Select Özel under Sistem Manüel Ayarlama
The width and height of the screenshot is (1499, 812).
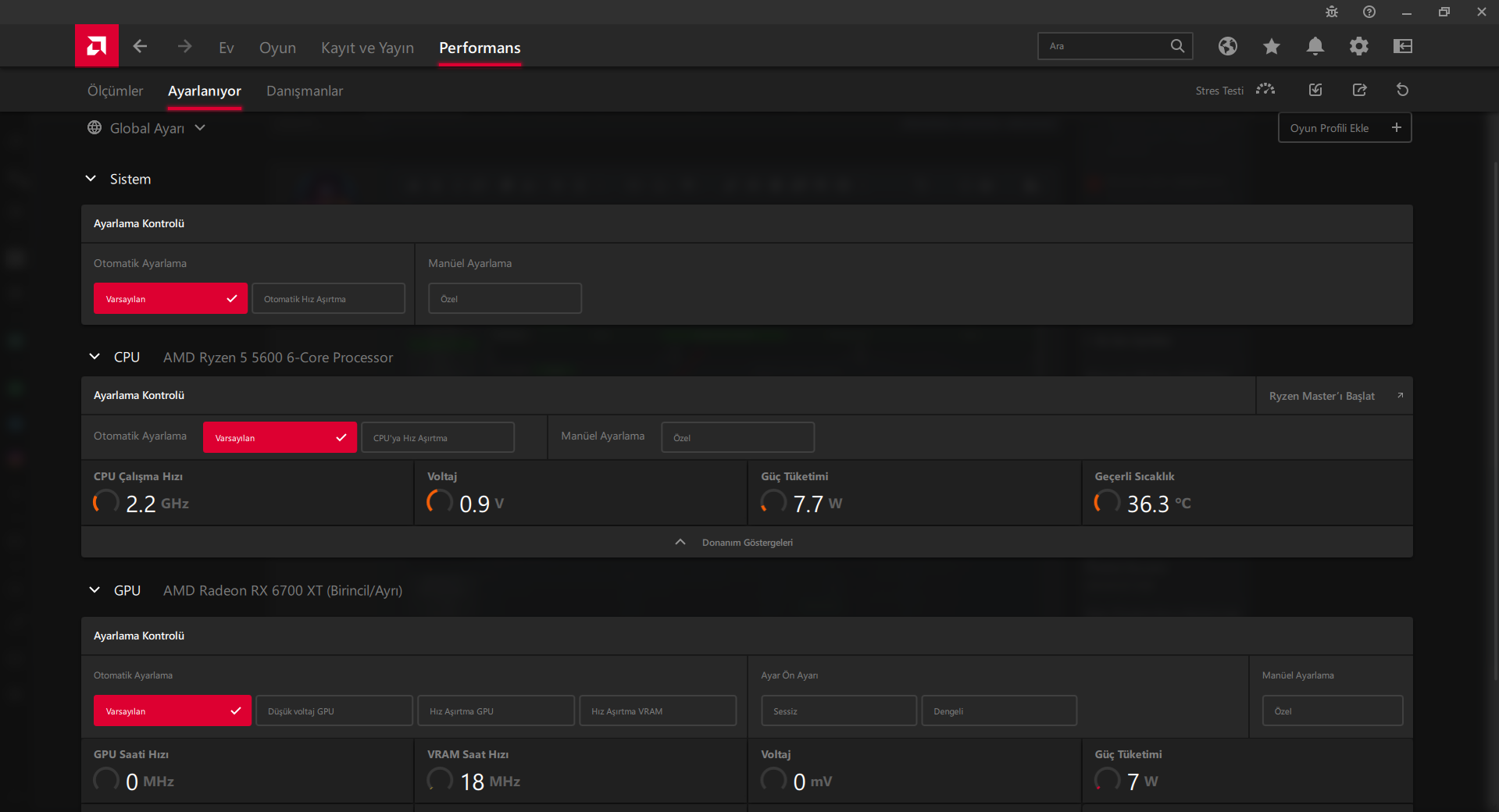pyautogui.click(x=505, y=298)
